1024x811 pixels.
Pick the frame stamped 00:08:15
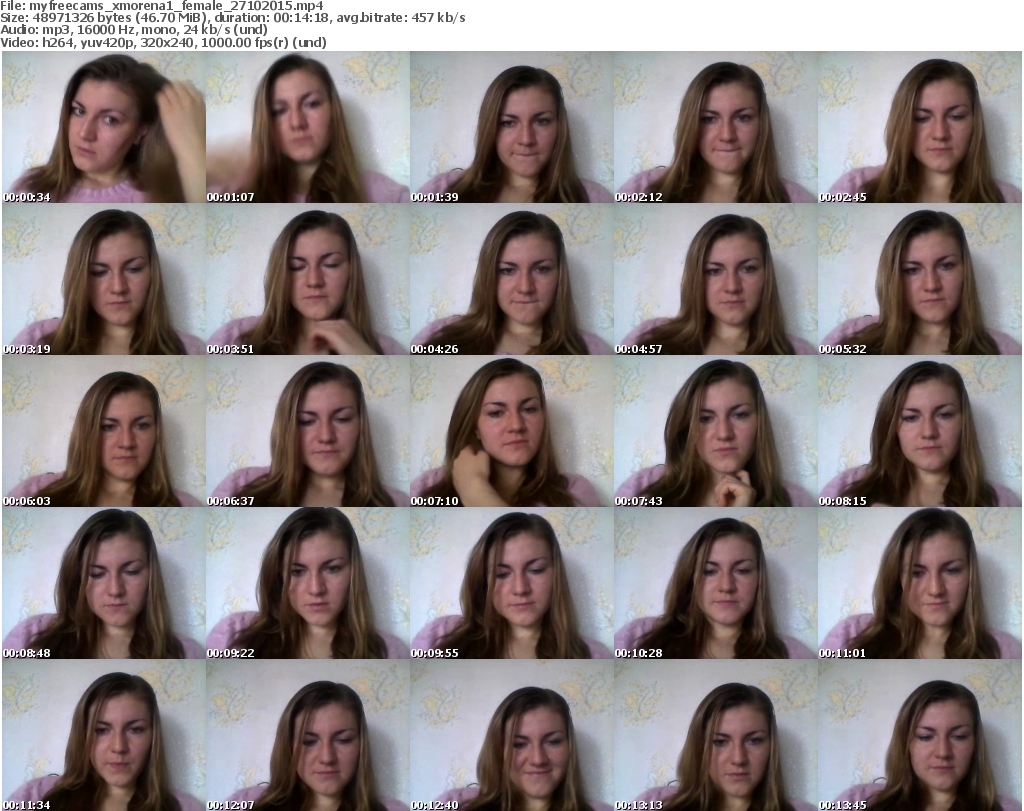click(x=920, y=432)
